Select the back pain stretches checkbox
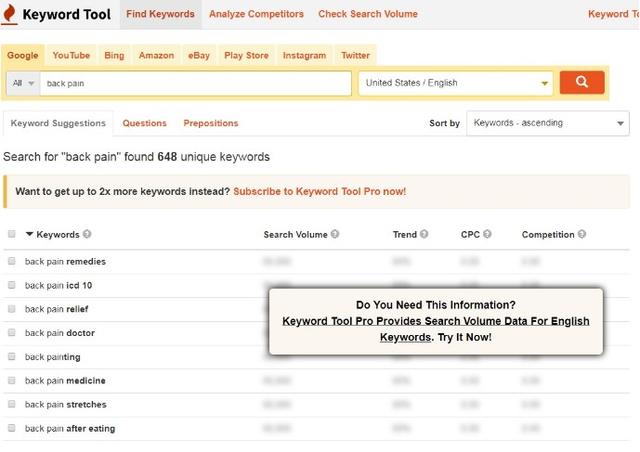Image resolution: width=640 pixels, height=452 pixels. (x=11, y=404)
